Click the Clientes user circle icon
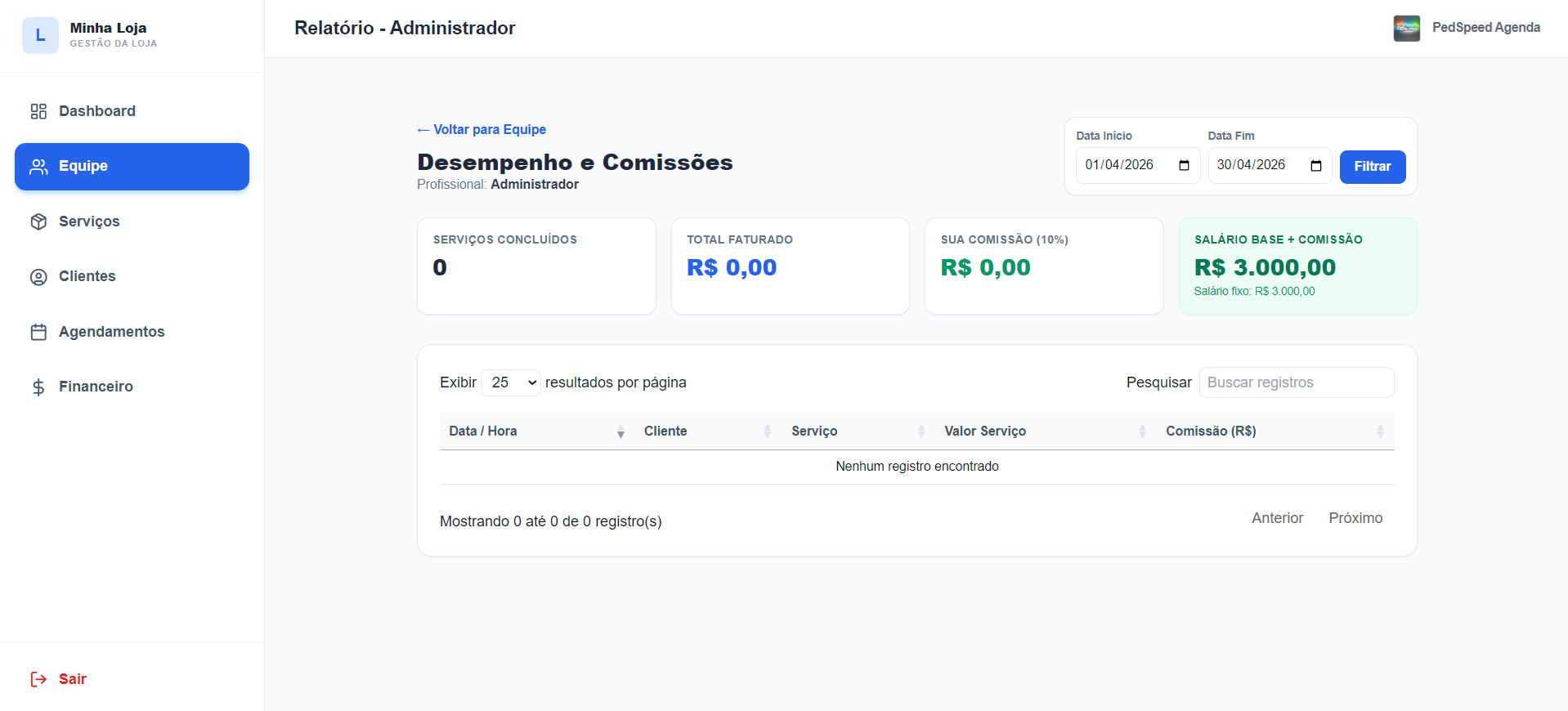 [x=38, y=277]
